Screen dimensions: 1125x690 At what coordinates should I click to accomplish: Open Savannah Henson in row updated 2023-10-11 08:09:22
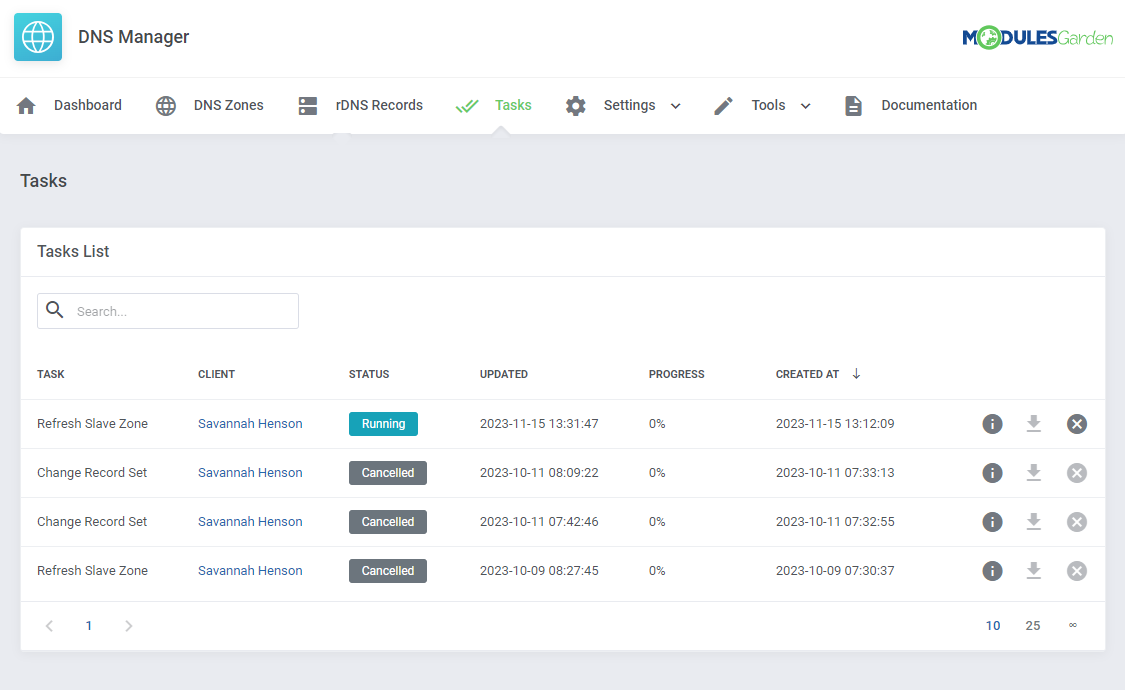[x=250, y=473]
